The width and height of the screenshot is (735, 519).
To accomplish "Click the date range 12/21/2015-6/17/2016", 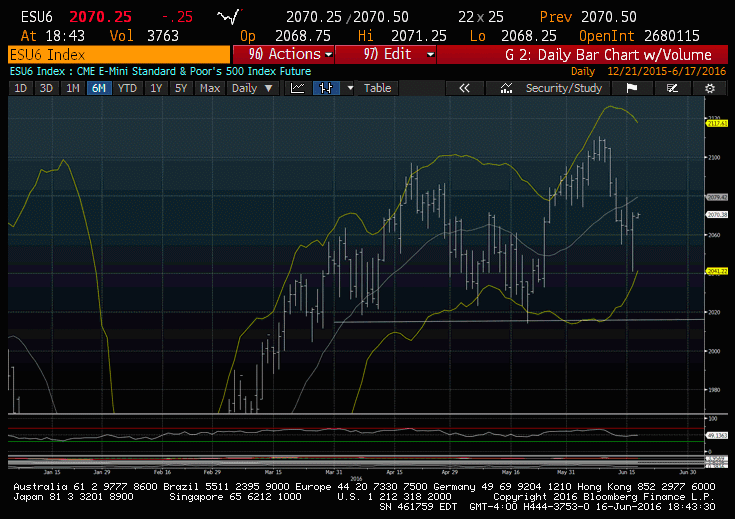I will point(666,71).
